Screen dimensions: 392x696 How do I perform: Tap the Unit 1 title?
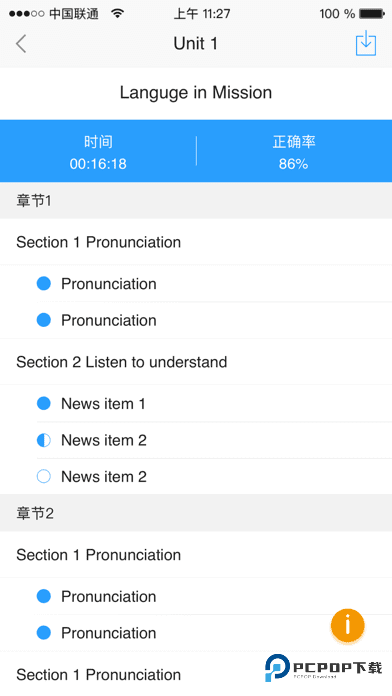(x=195, y=44)
